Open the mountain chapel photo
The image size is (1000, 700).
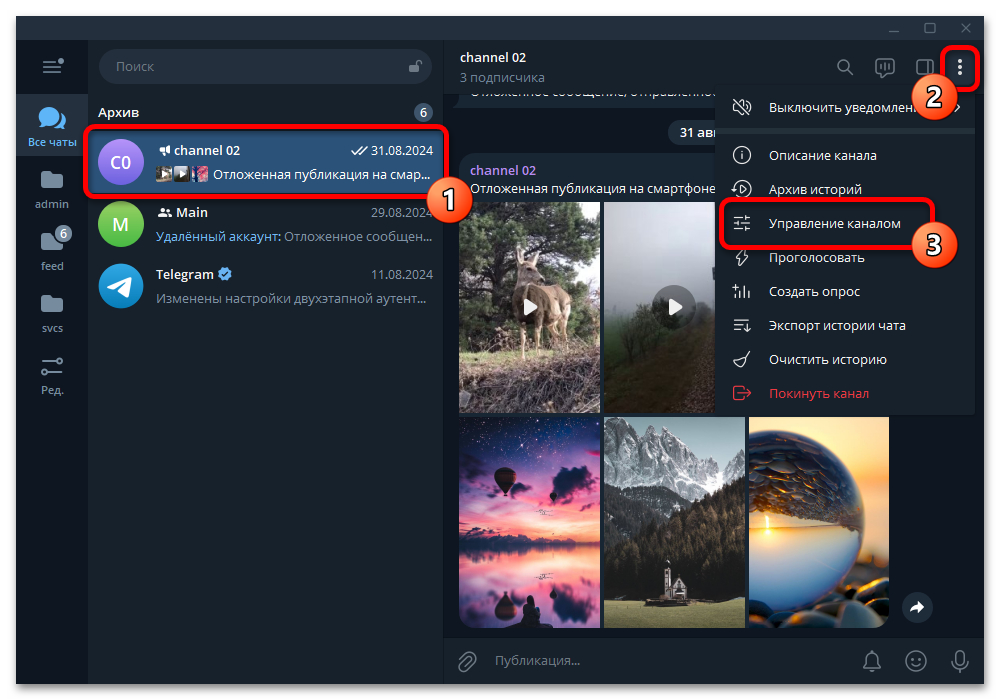coord(674,522)
